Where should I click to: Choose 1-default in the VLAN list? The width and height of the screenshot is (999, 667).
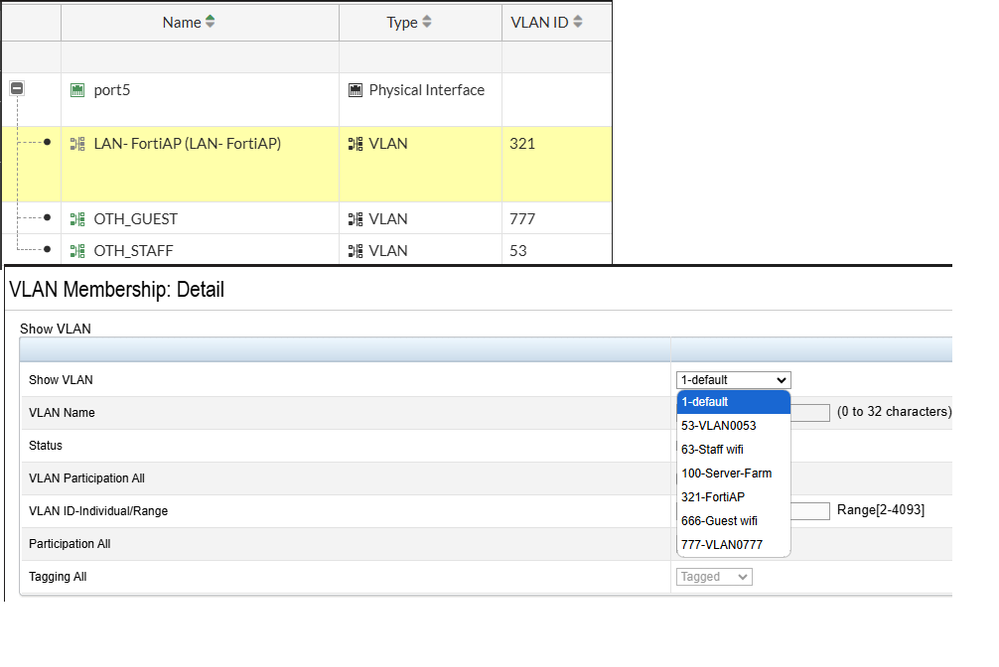coord(733,402)
